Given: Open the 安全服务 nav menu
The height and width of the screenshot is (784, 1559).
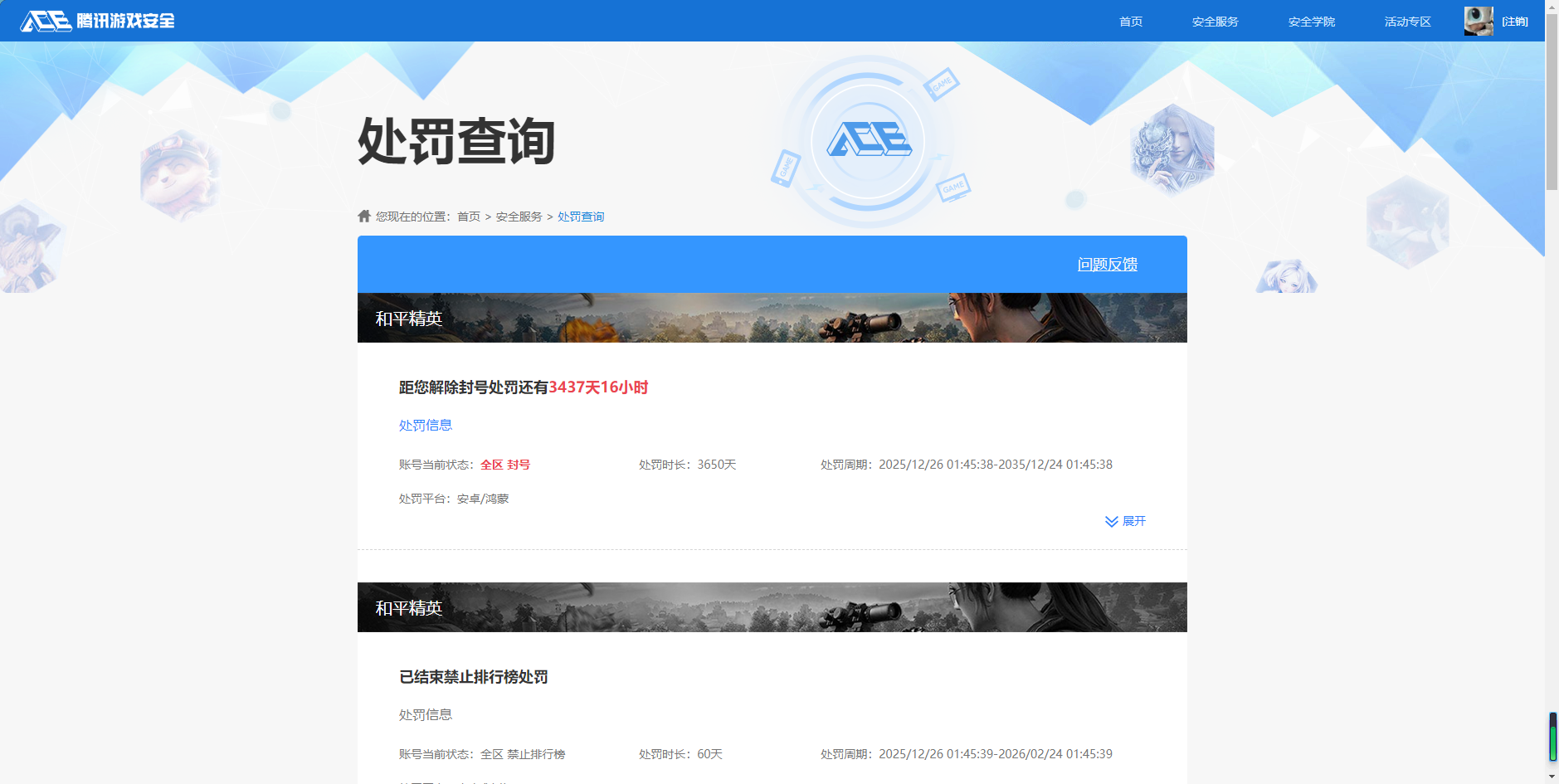Looking at the screenshot, I should [1216, 22].
